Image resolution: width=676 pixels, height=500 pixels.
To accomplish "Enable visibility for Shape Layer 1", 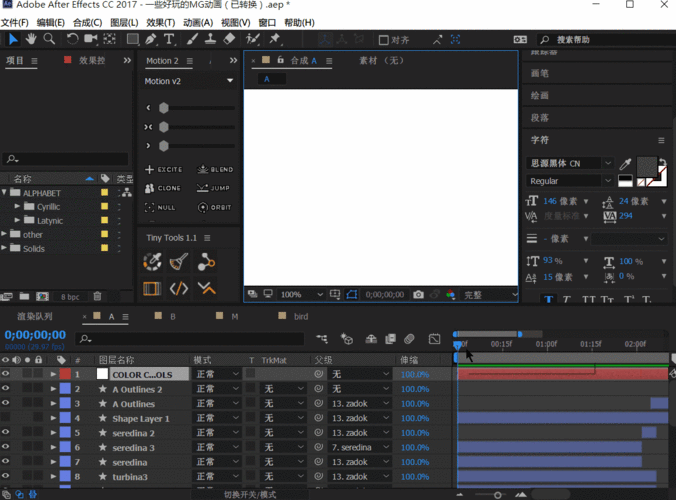I will click(x=6, y=418).
